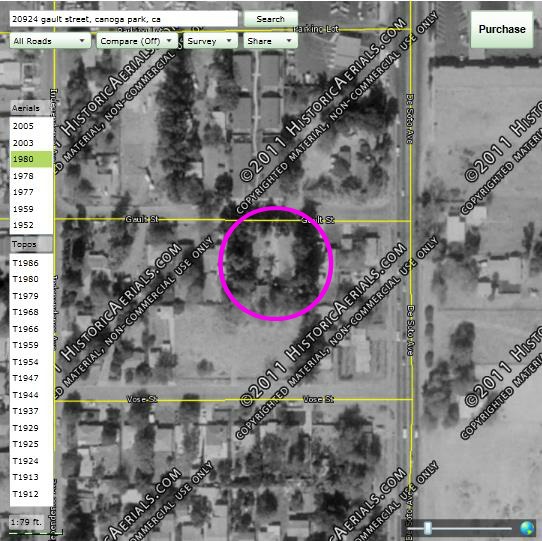
Task: Select the 2003 aerial year
Action: click(31, 143)
